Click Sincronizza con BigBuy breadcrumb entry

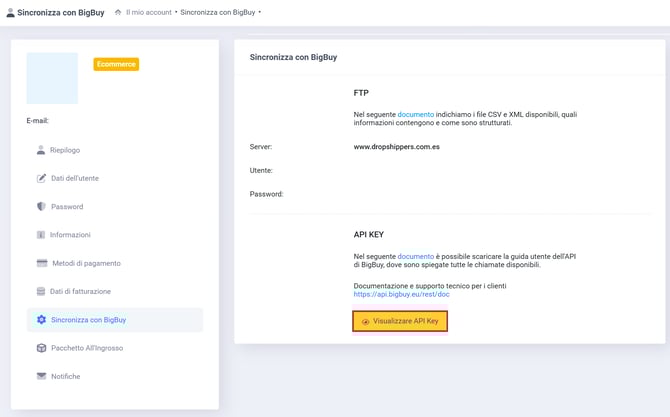click(x=217, y=12)
